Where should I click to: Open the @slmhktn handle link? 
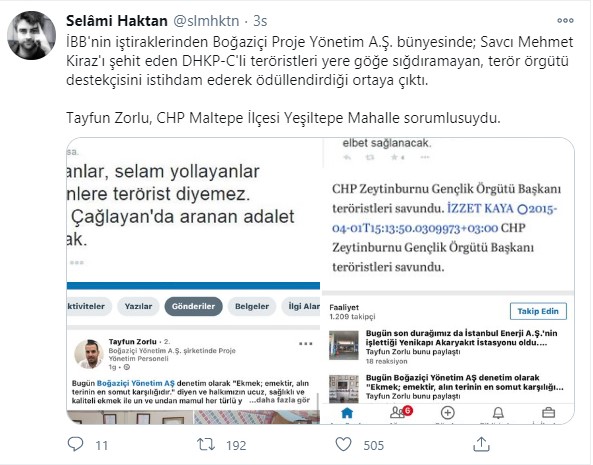[x=206, y=21]
